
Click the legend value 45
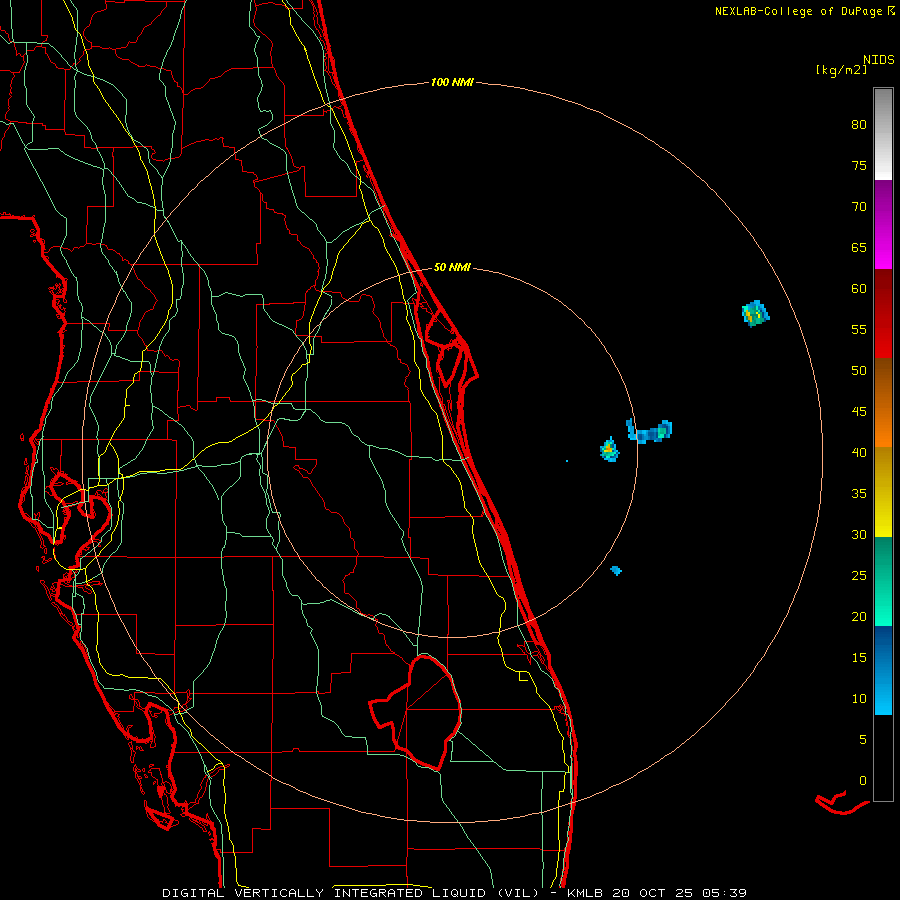click(859, 412)
